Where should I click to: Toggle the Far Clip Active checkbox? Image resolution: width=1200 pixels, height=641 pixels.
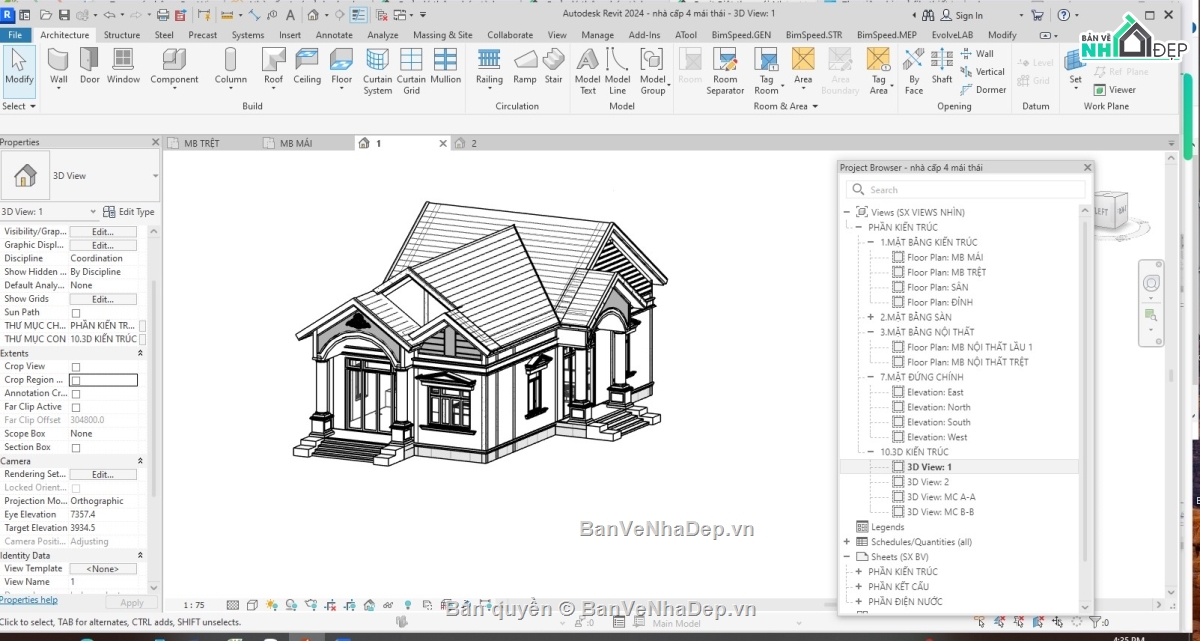(x=76, y=407)
